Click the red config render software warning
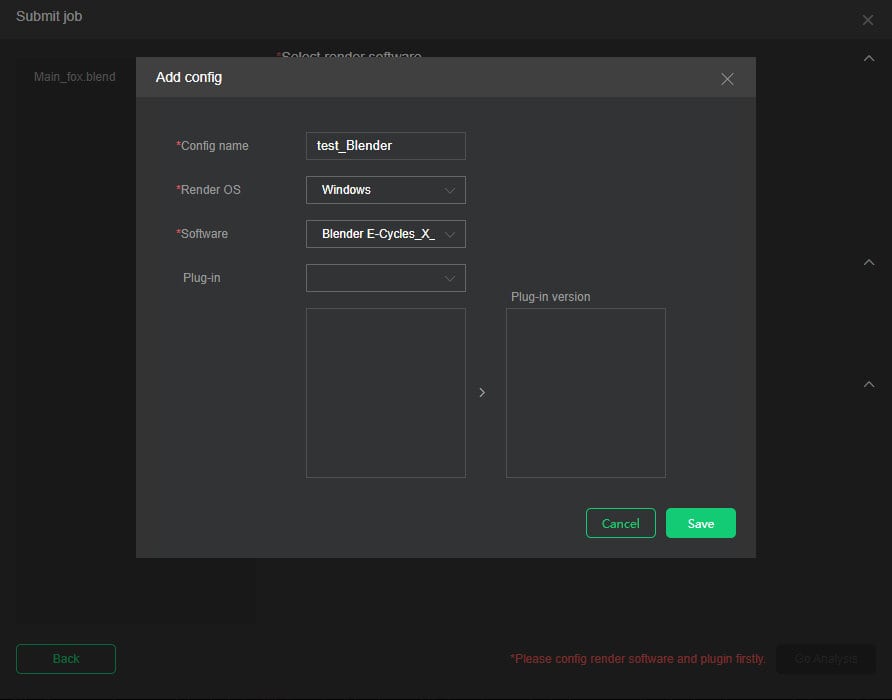This screenshot has width=892, height=700. coord(638,658)
